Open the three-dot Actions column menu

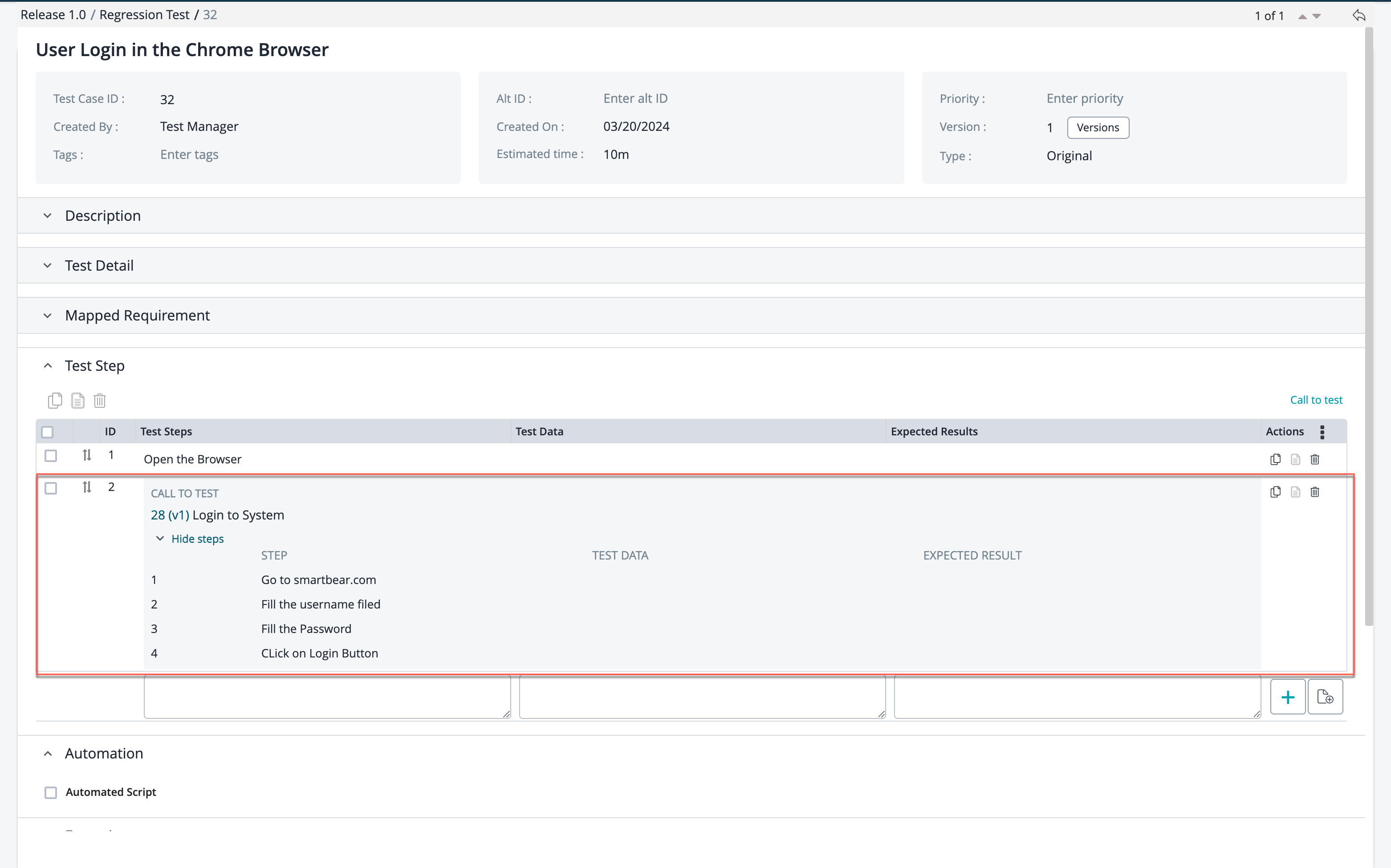point(1322,432)
